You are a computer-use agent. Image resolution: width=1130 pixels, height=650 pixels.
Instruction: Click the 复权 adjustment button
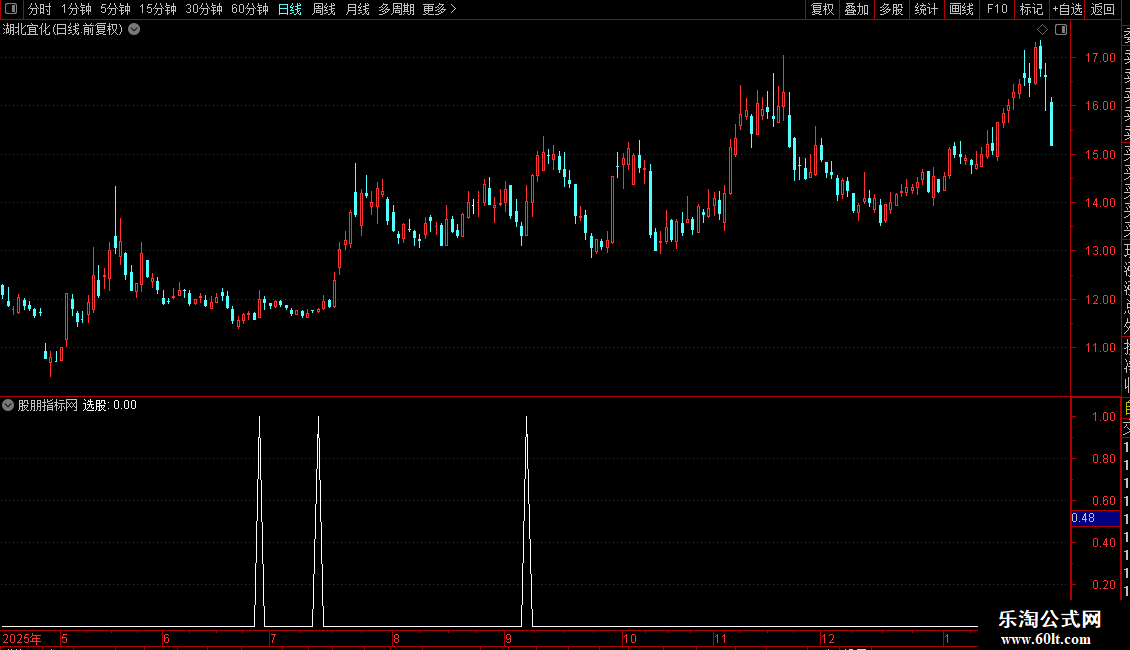pyautogui.click(x=822, y=9)
